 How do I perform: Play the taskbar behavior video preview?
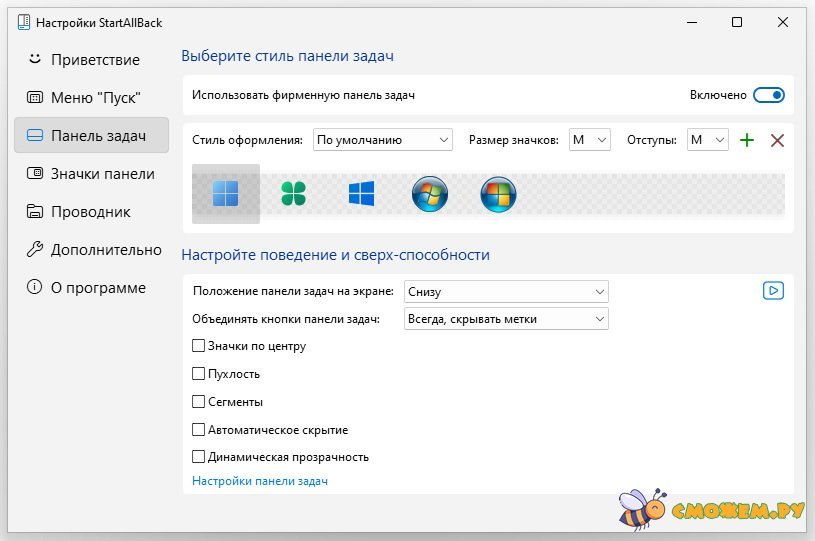click(773, 291)
